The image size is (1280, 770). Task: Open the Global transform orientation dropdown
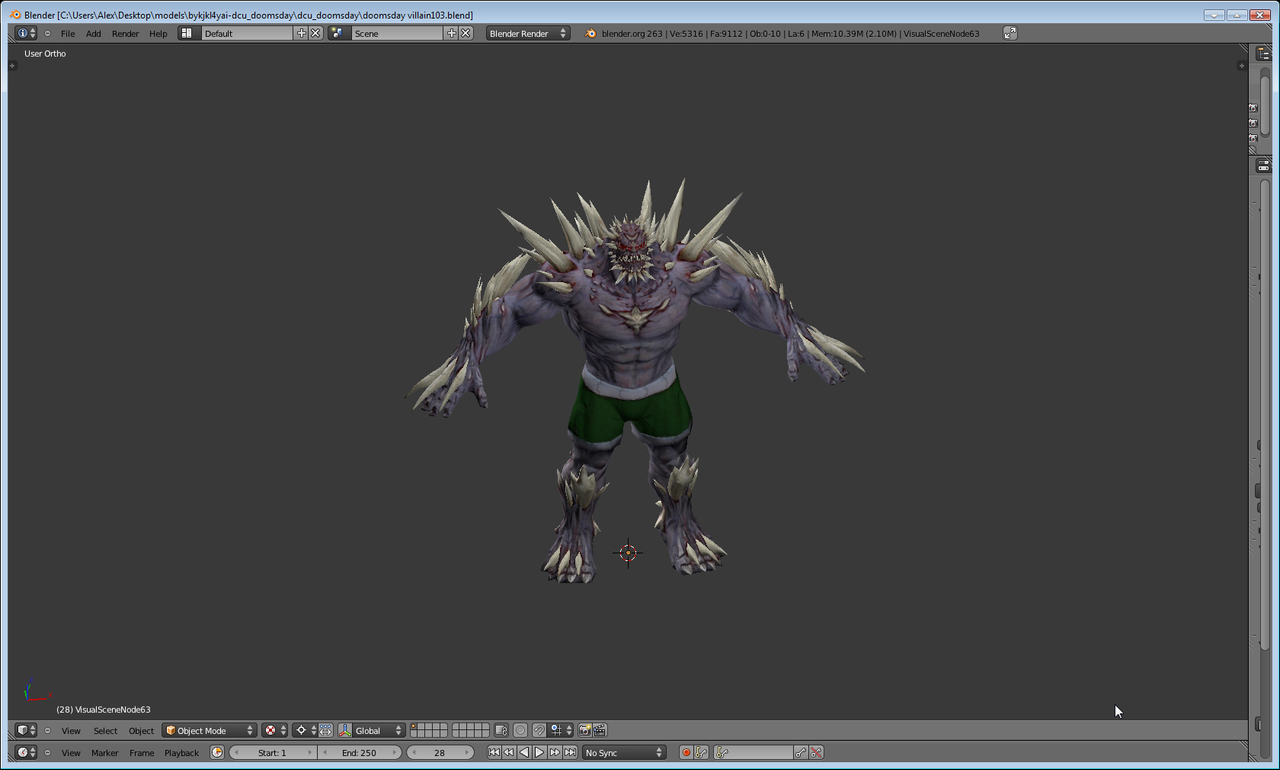tap(378, 731)
